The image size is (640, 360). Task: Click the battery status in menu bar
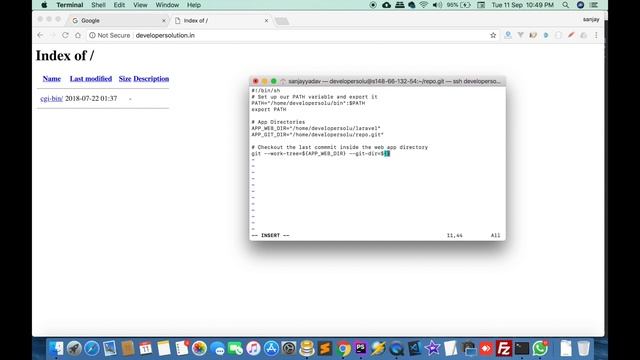pos(459,5)
